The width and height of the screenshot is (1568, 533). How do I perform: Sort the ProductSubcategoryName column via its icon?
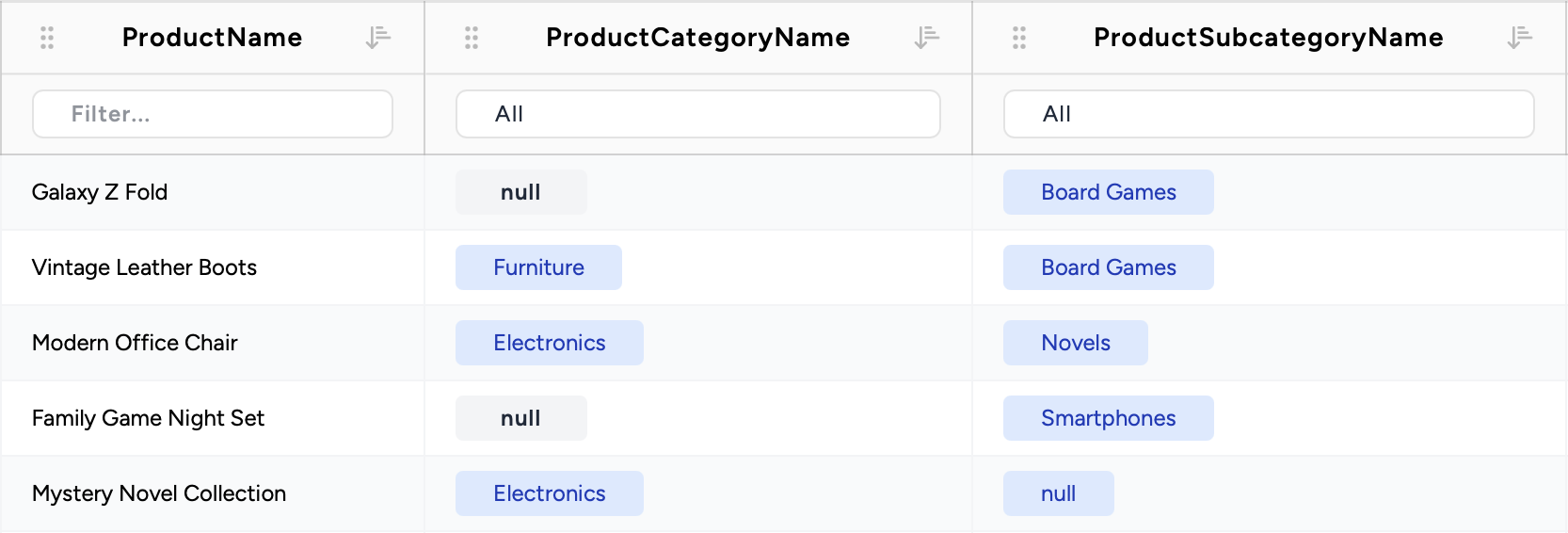tap(1519, 38)
